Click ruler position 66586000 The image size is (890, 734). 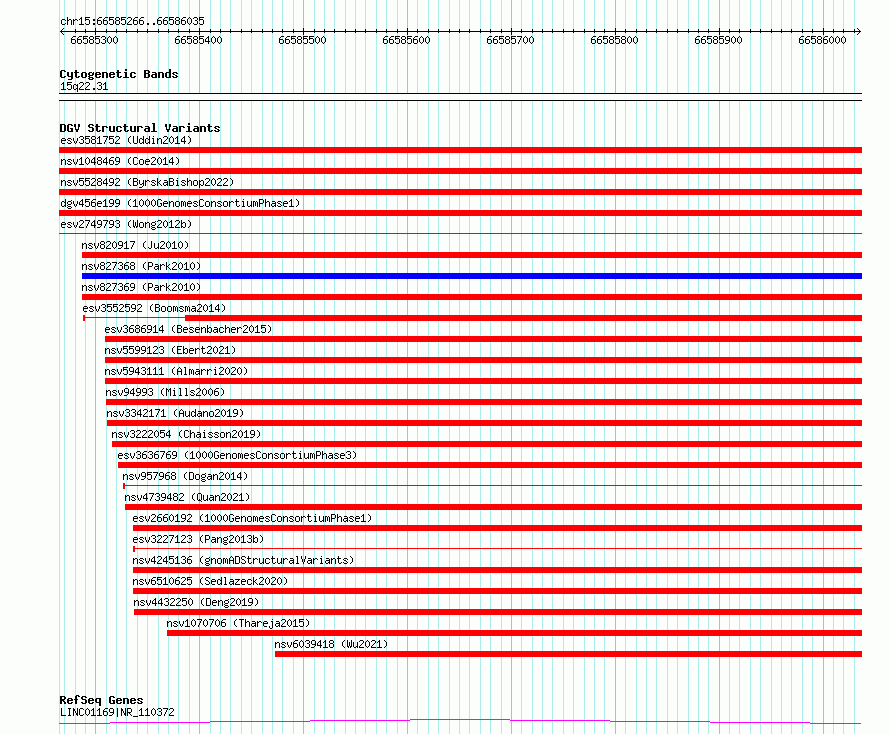[x=822, y=40]
